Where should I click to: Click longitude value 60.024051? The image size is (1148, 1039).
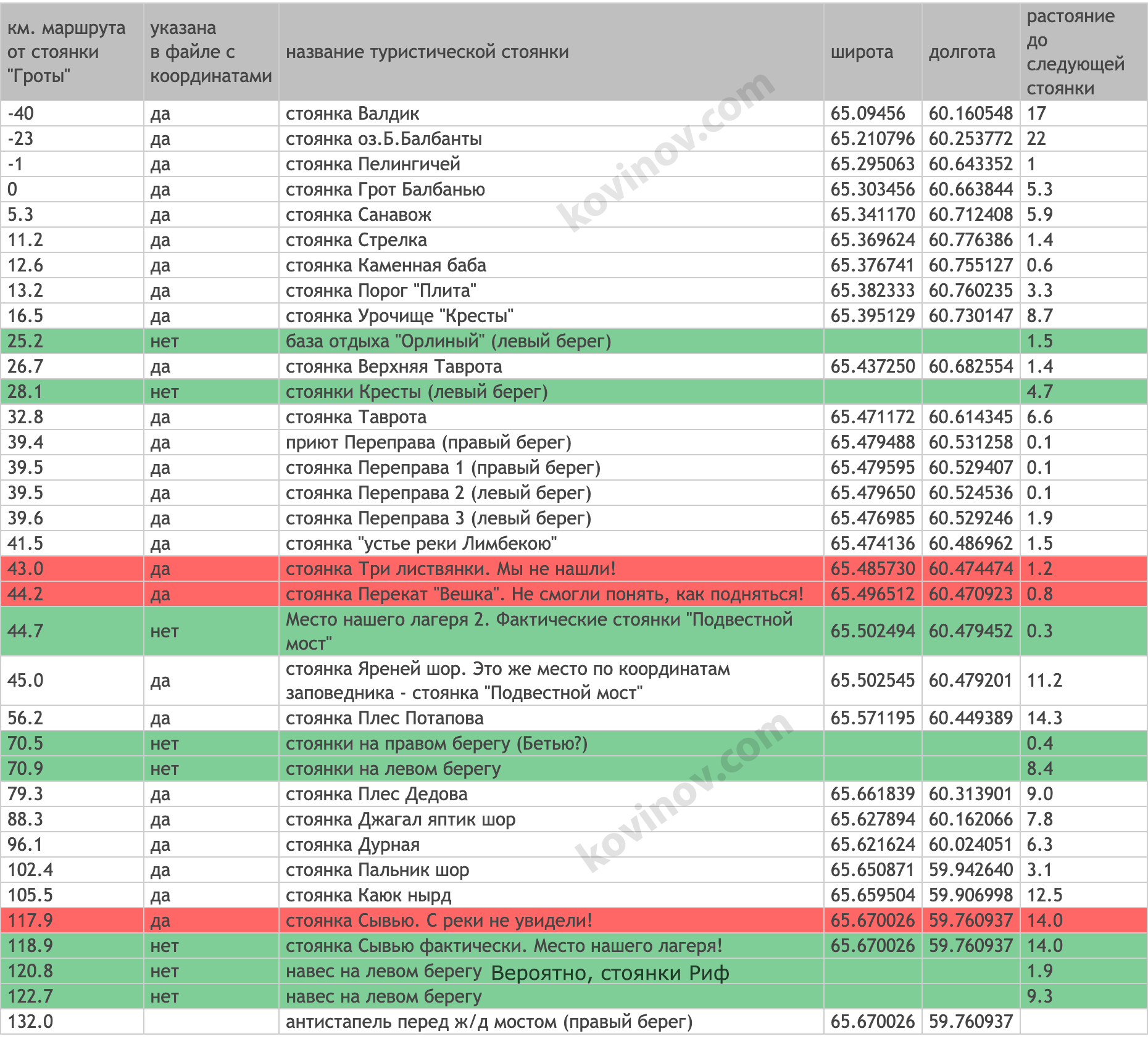click(971, 845)
